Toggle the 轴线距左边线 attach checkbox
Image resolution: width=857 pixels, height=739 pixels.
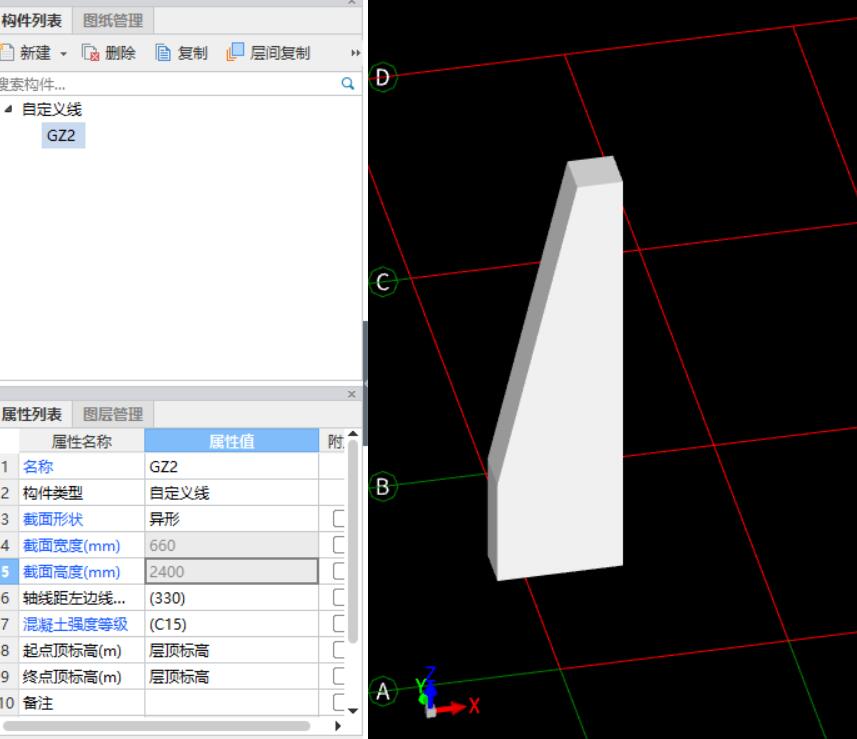339,597
